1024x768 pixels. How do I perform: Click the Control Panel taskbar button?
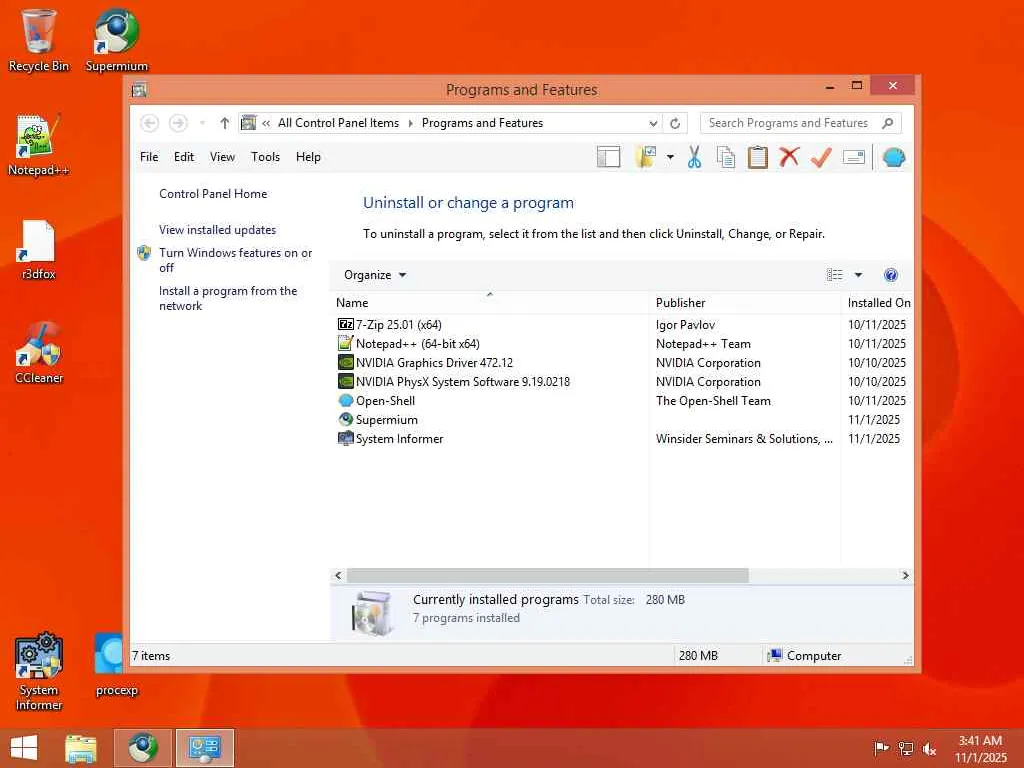(204, 748)
